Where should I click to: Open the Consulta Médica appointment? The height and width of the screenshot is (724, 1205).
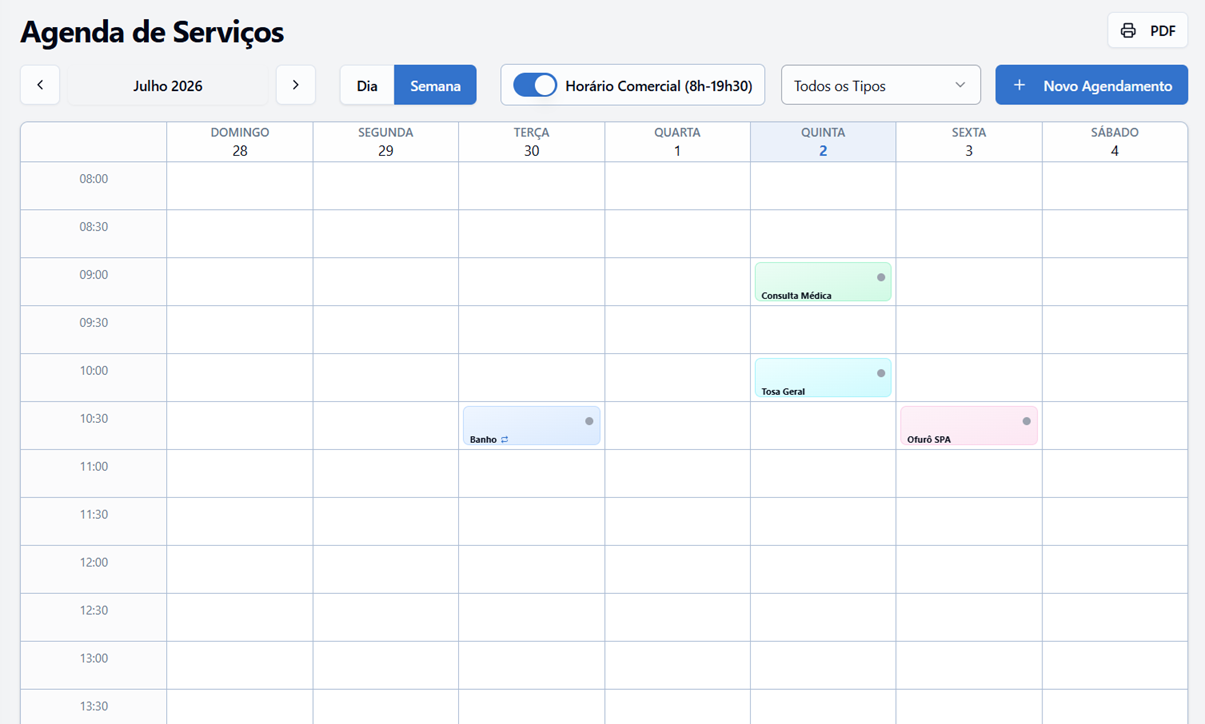point(823,282)
